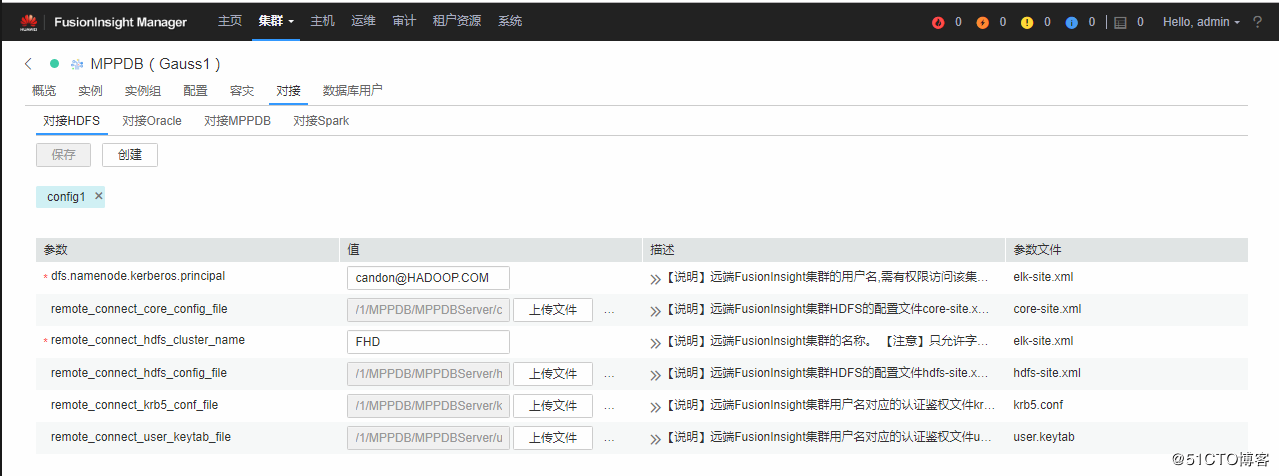Open the 主机 menu
This screenshot has width=1279, height=476.
pos(322,21)
